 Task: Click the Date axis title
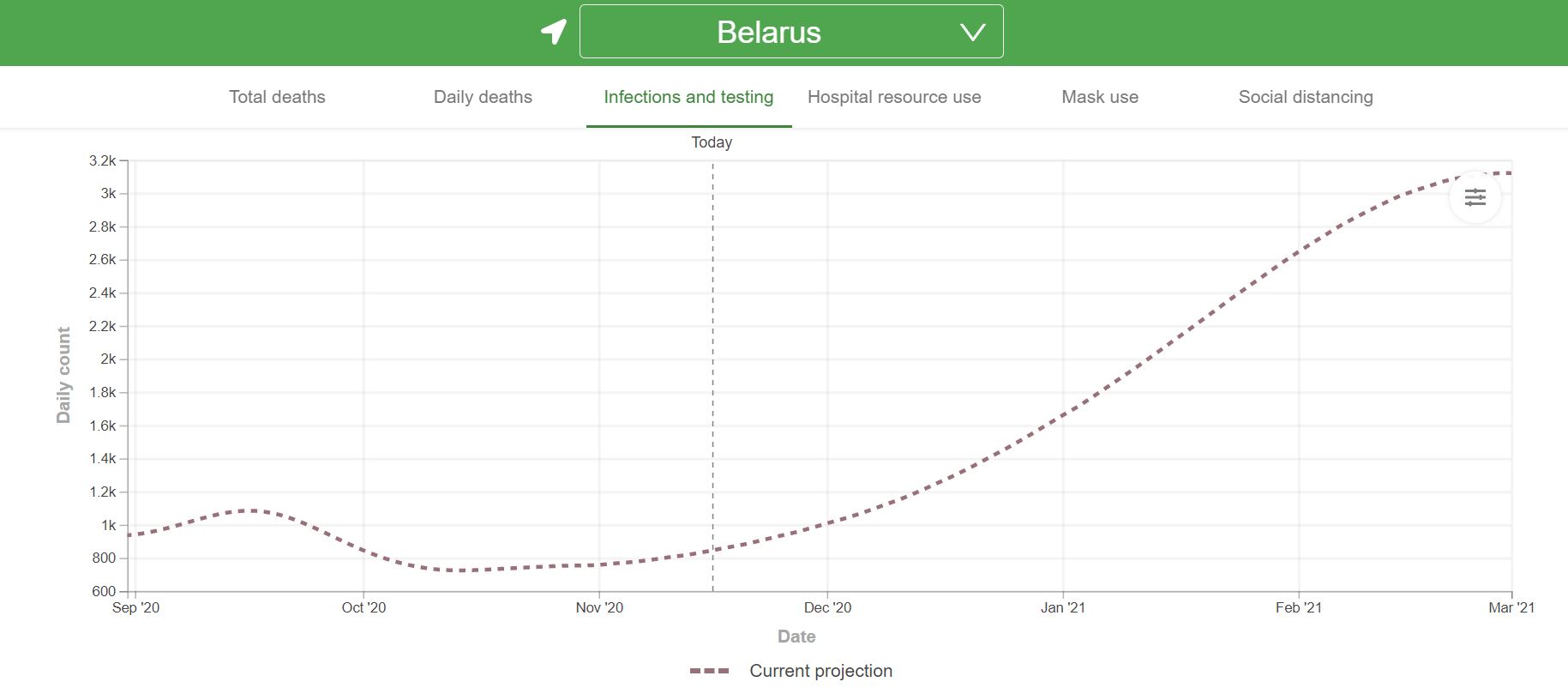coord(796,637)
